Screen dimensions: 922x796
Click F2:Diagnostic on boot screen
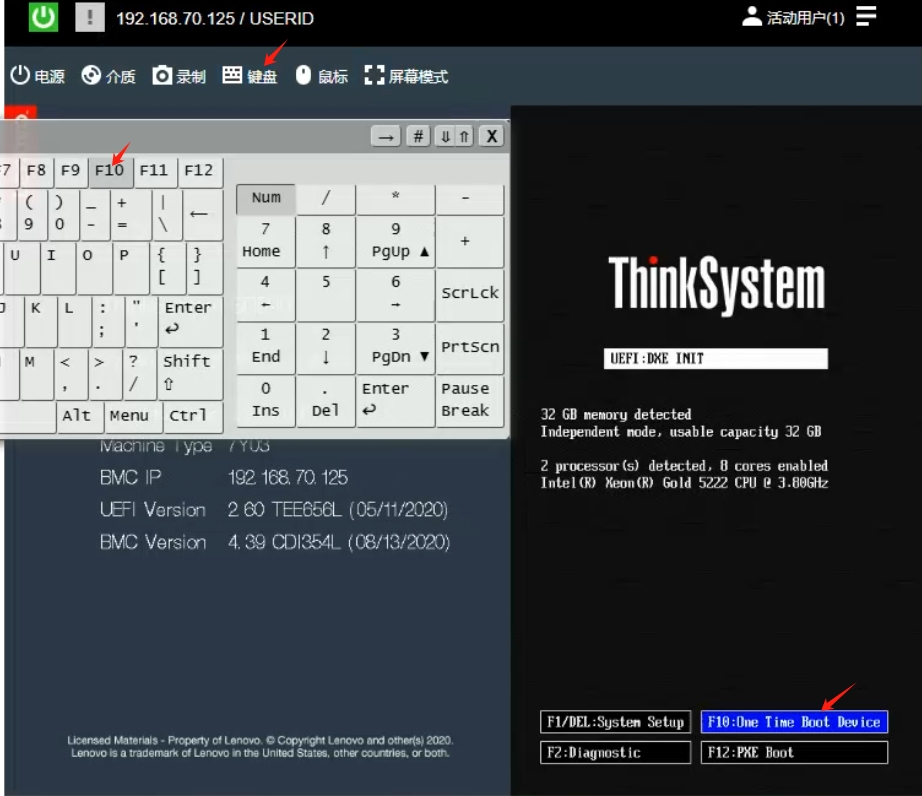[x=615, y=752]
